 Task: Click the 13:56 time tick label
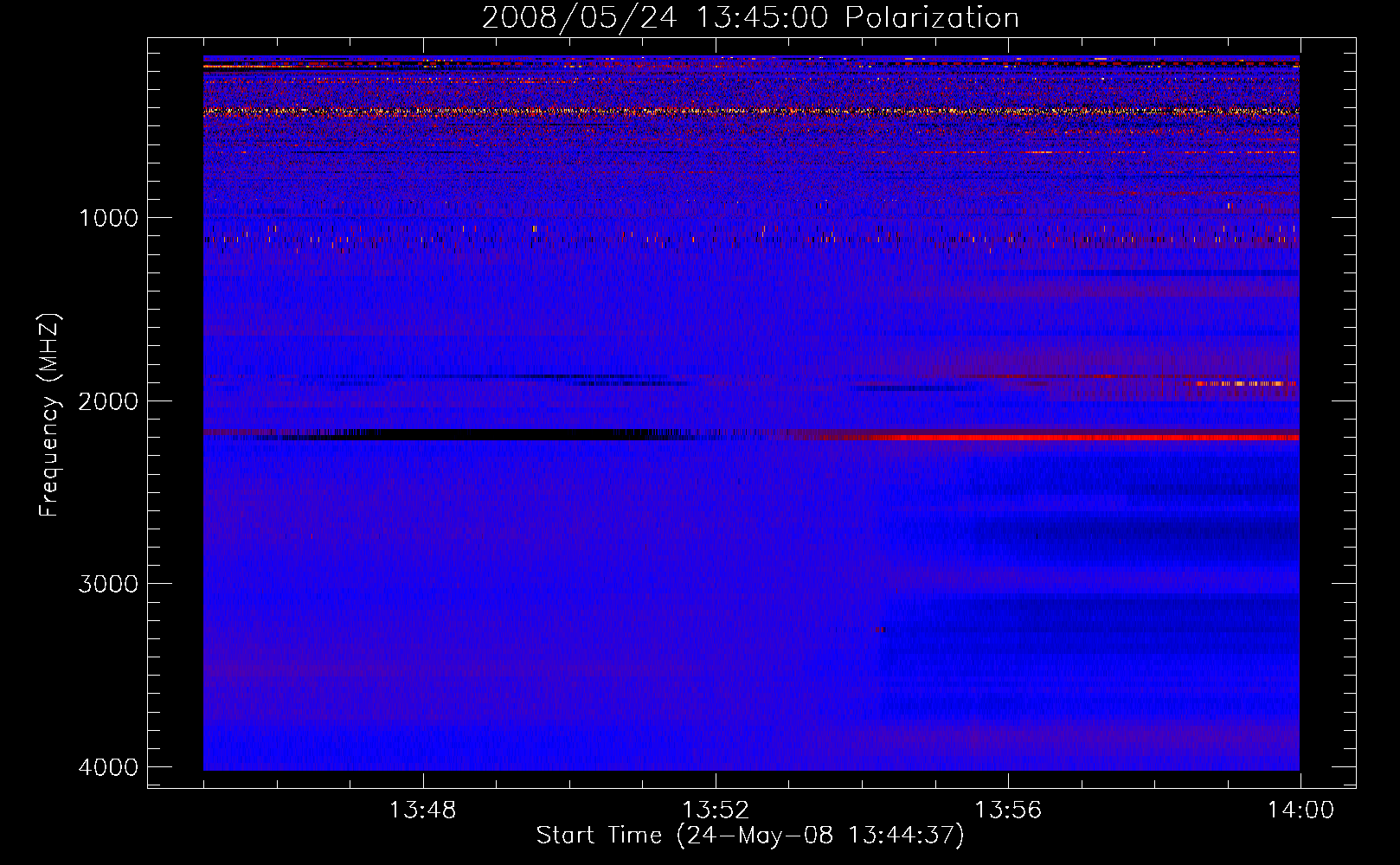click(1008, 811)
